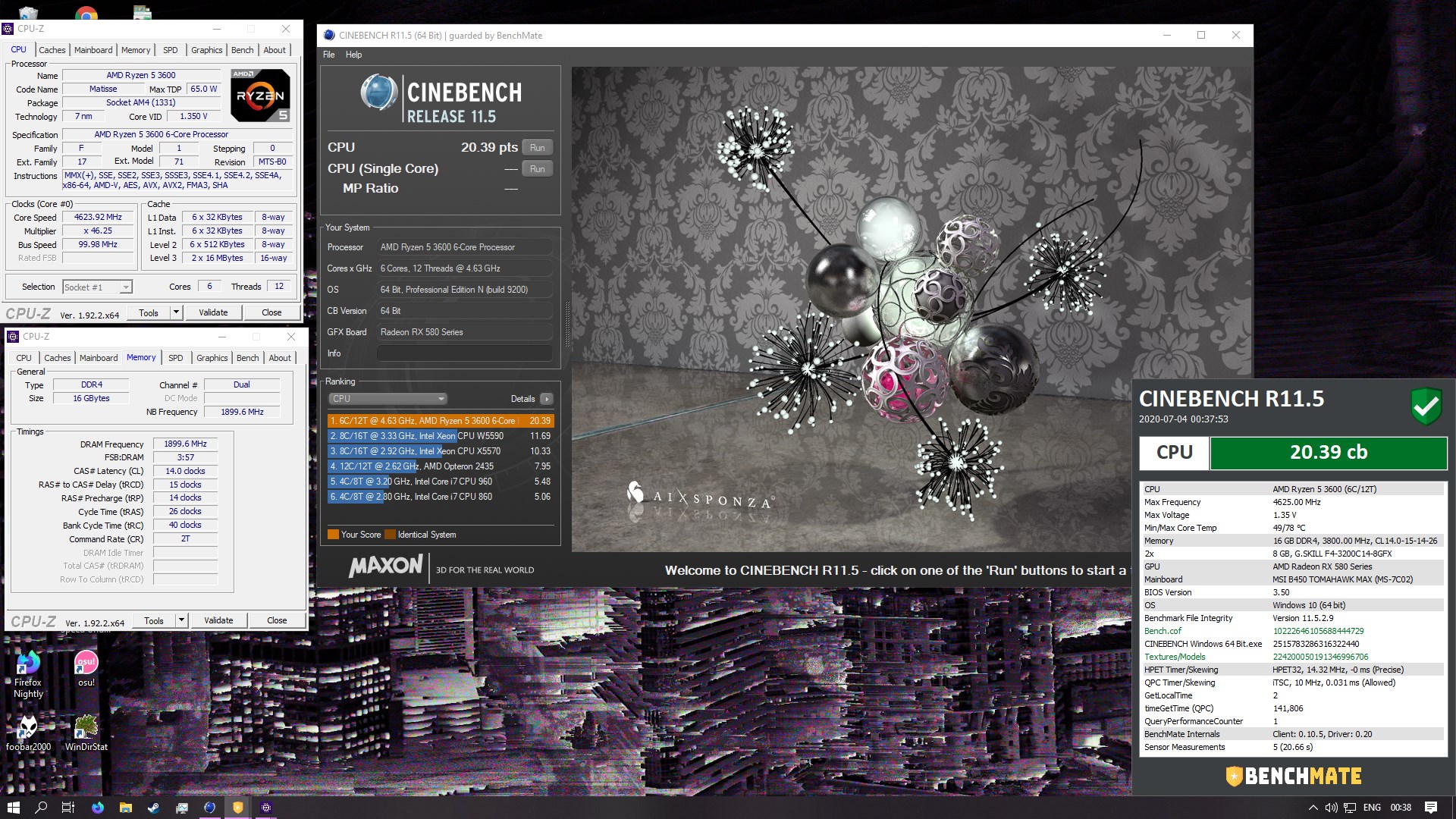Click the ENG language indicator
Screen dimensions: 1456x819
[x=1372, y=808]
